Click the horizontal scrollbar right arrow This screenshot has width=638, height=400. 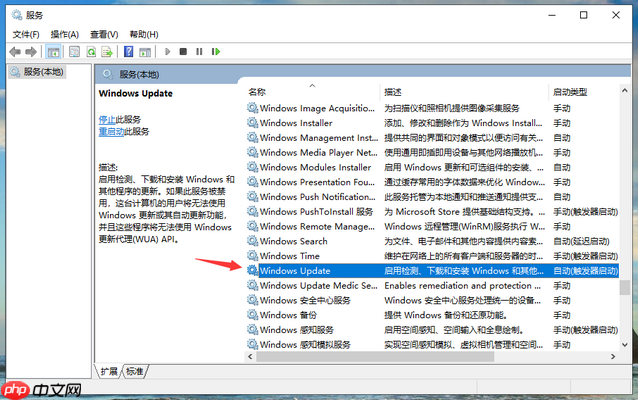(x=613, y=356)
